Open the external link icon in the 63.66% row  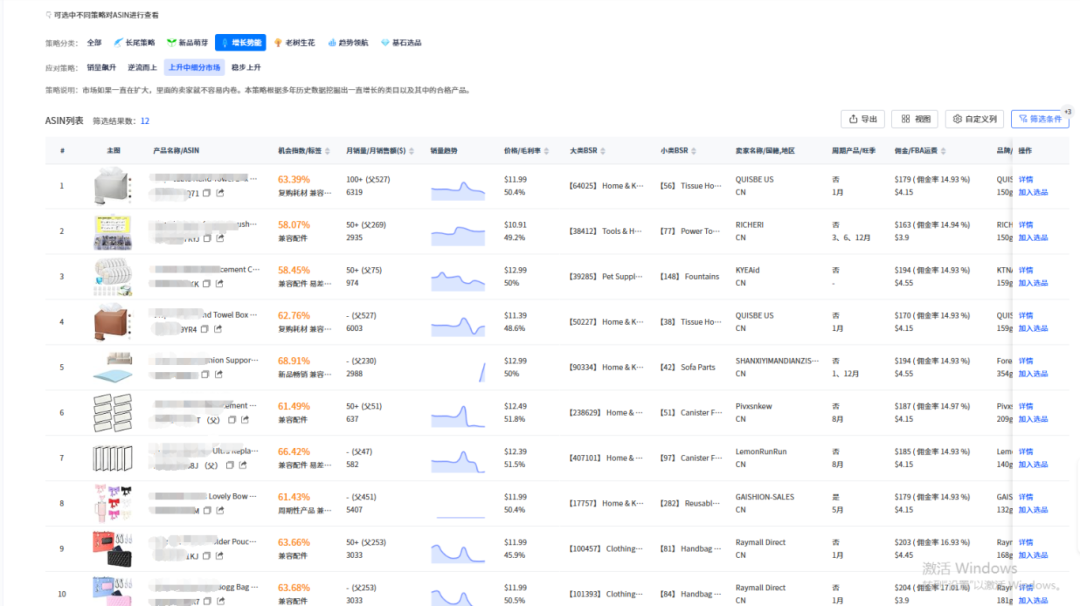pyautogui.click(x=220, y=556)
